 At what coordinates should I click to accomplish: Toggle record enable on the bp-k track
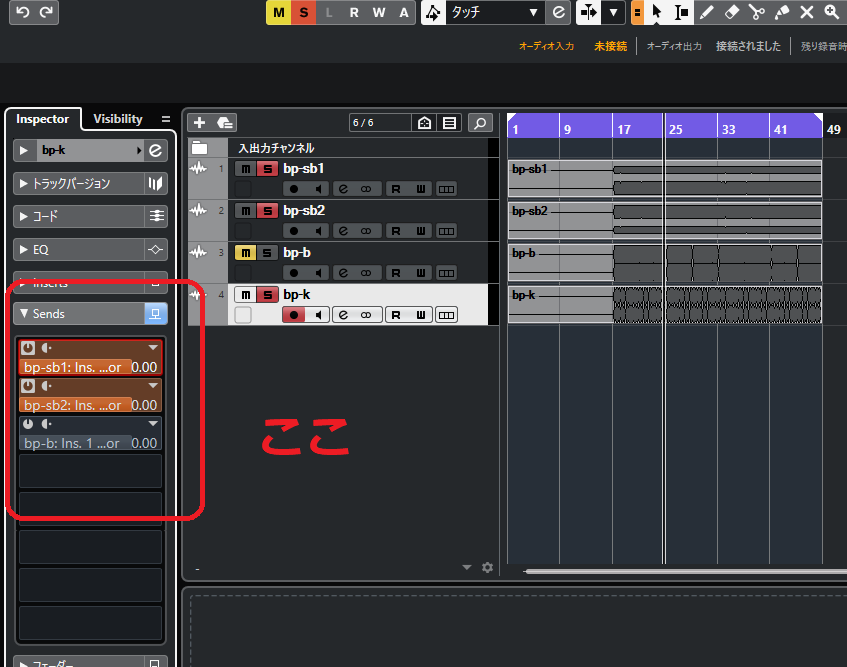click(294, 315)
